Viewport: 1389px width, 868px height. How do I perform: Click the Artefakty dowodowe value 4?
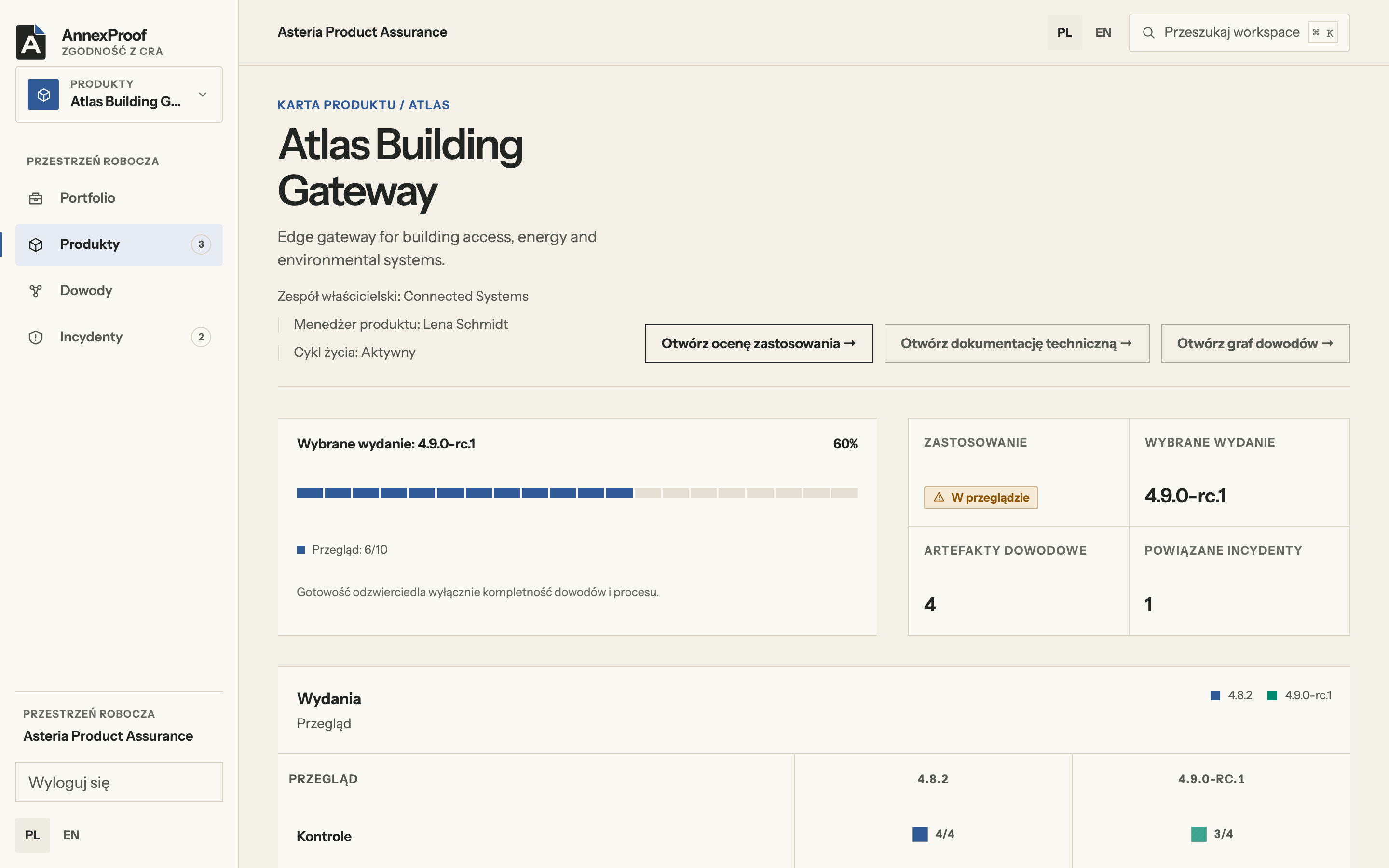click(930, 605)
